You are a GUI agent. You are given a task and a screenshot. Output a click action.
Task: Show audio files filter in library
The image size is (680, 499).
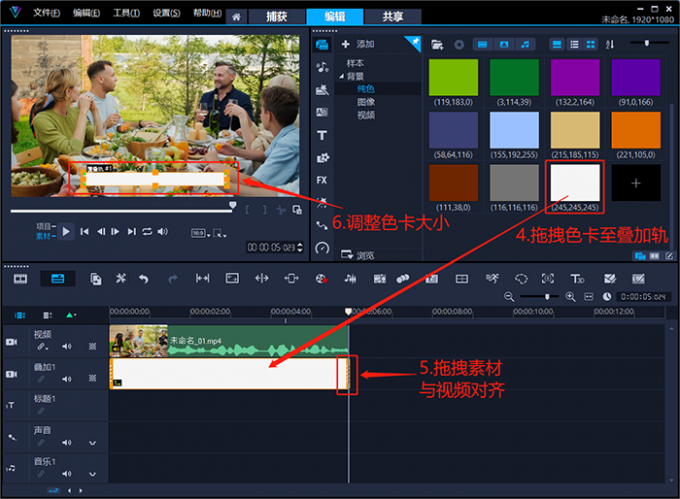coord(525,44)
